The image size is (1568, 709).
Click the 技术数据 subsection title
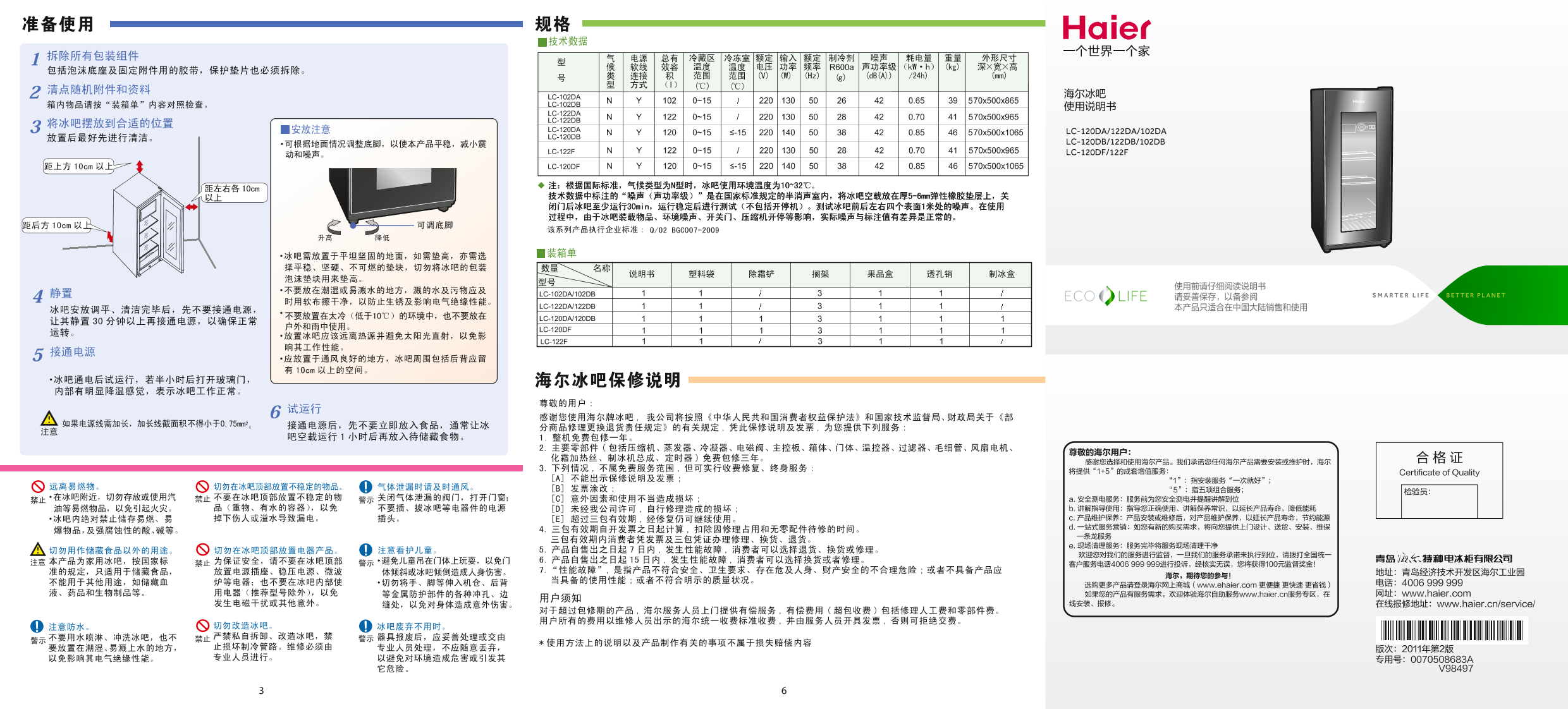click(x=568, y=42)
